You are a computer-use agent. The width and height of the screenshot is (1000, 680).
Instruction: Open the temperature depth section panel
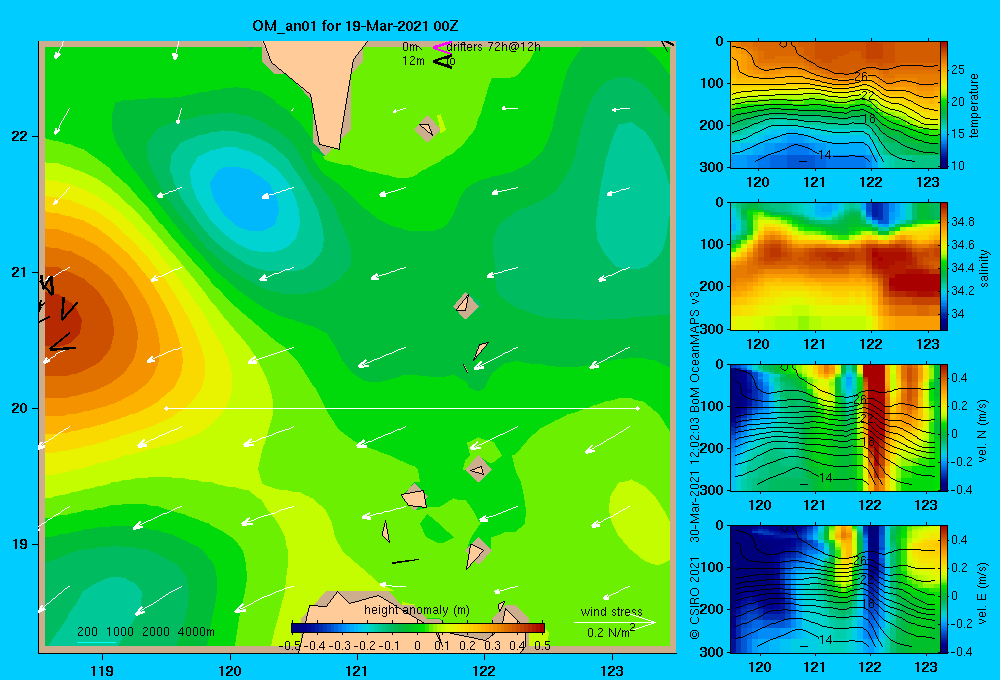(x=835, y=105)
